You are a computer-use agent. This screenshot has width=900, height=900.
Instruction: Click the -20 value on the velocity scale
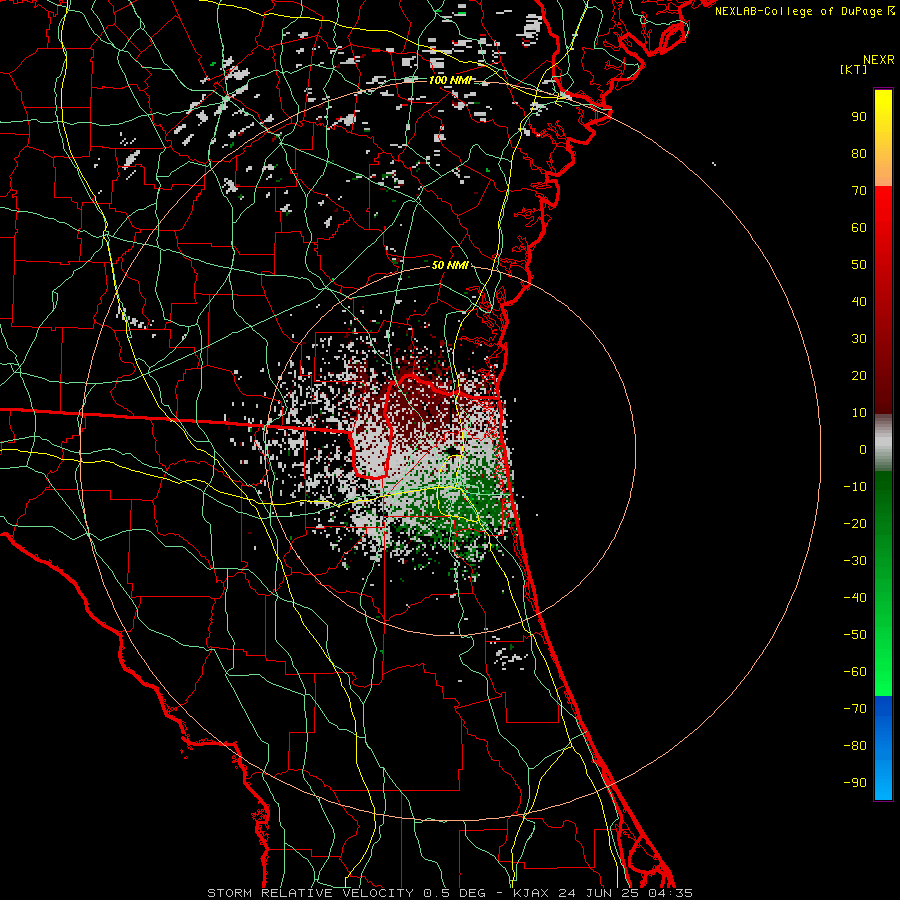855,523
